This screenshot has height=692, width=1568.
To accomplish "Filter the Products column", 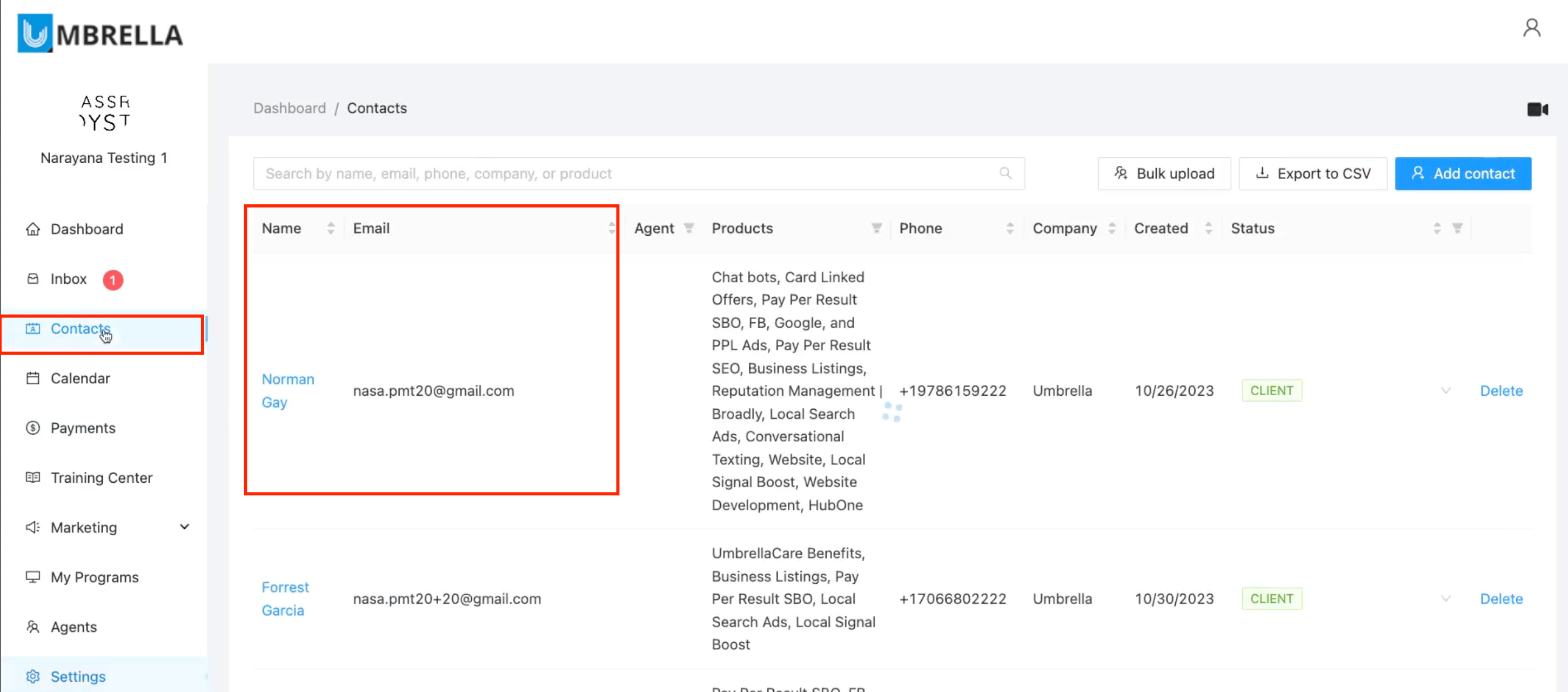I will [876, 229].
